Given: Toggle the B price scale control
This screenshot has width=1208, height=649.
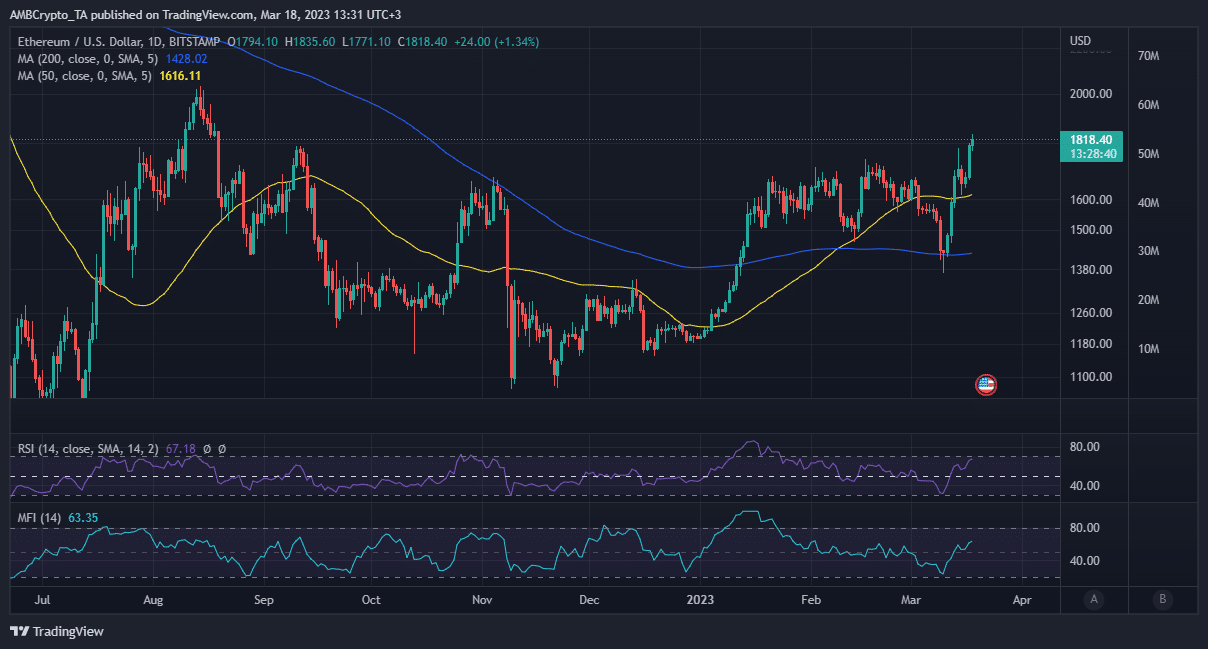Looking at the screenshot, I should [1162, 598].
